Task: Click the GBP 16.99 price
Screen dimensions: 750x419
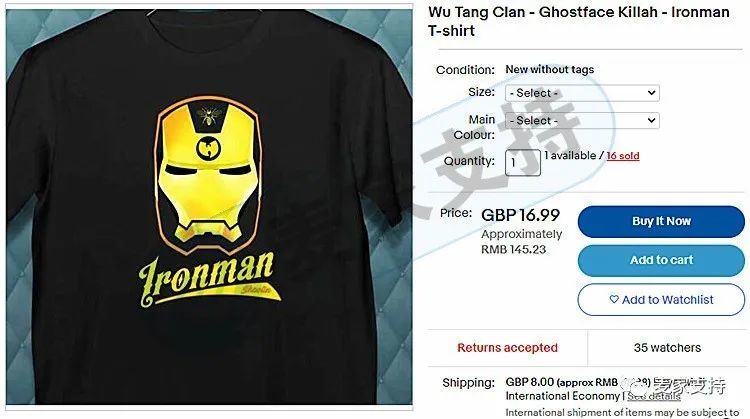Action: (x=520, y=215)
